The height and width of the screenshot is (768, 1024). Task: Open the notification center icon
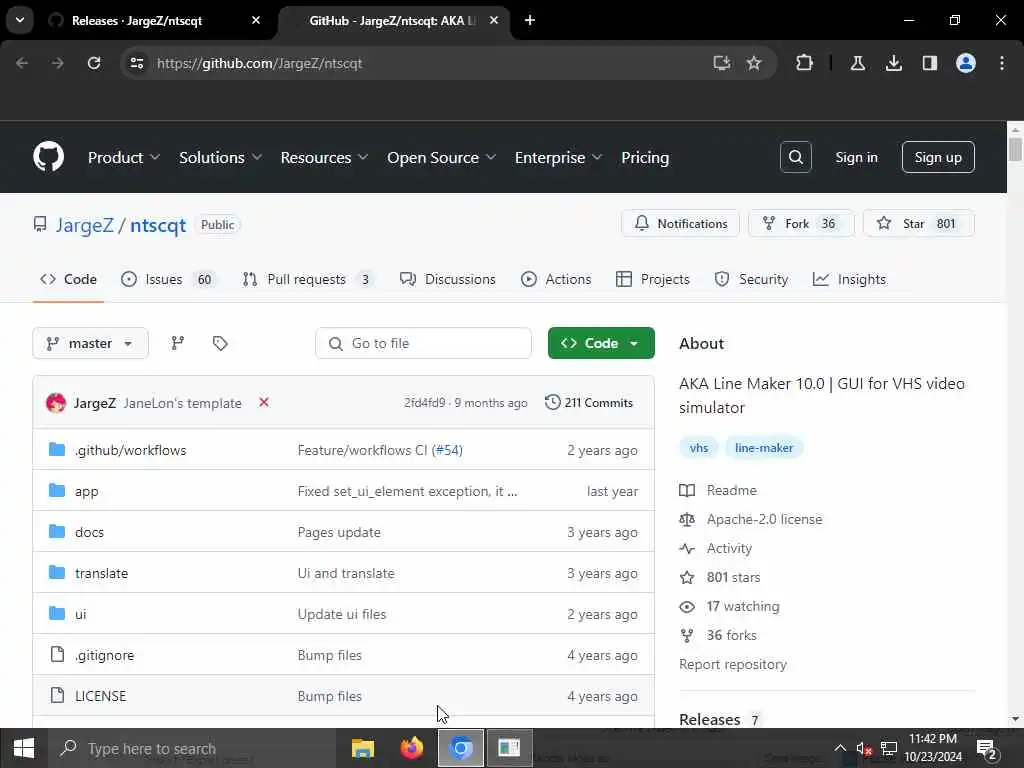tap(987, 749)
